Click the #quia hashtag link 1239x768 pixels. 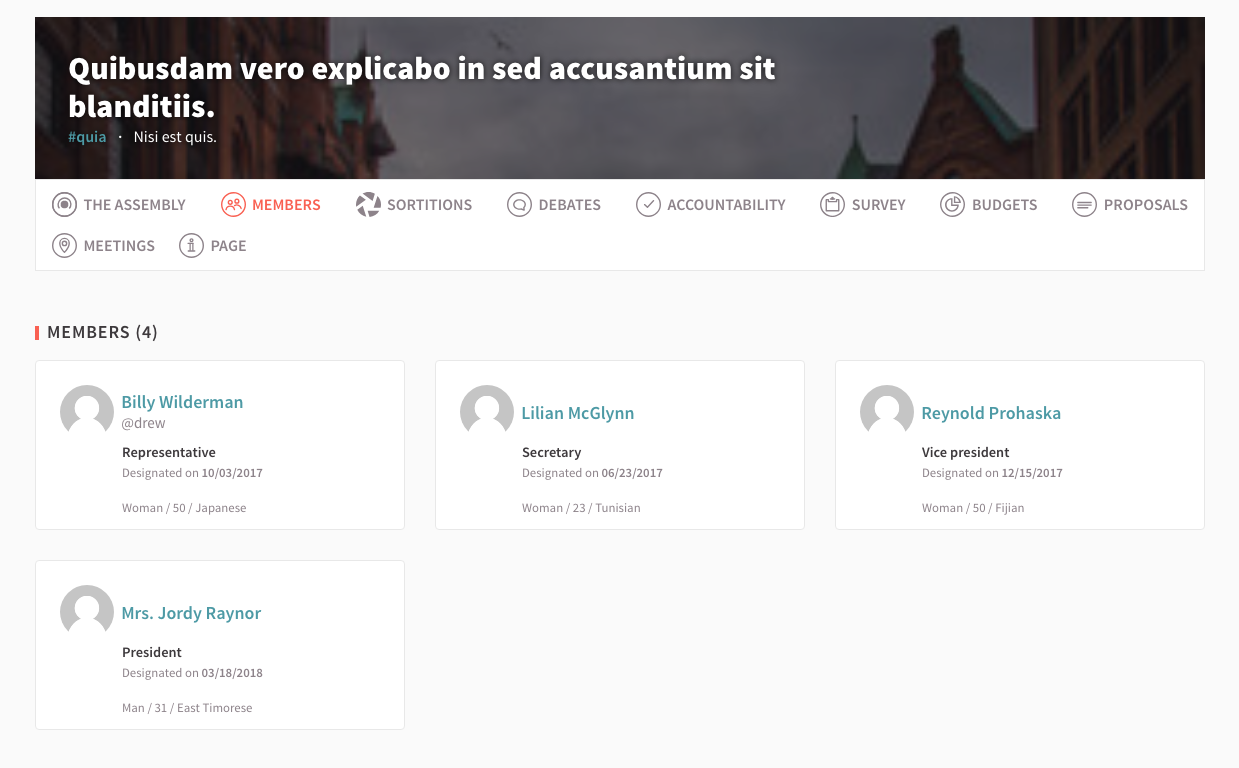click(87, 137)
